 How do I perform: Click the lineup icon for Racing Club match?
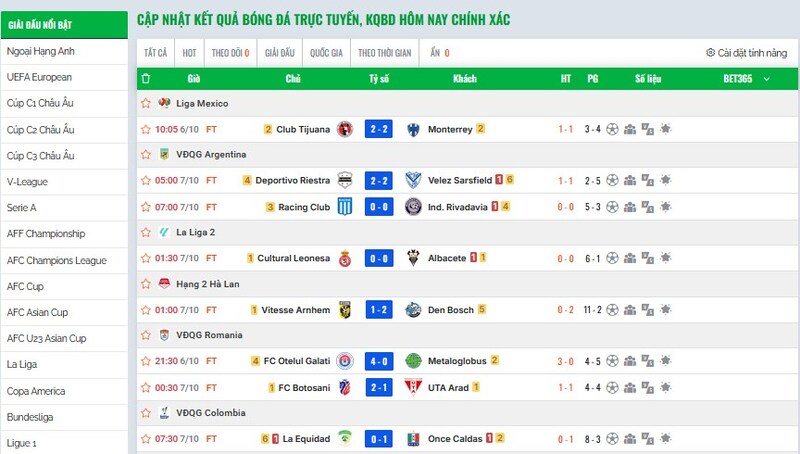point(630,207)
